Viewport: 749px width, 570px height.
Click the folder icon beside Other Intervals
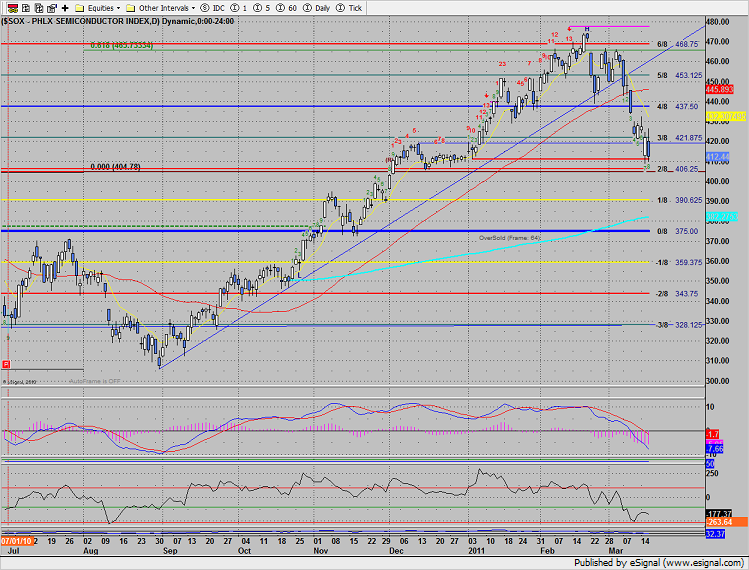point(130,8)
